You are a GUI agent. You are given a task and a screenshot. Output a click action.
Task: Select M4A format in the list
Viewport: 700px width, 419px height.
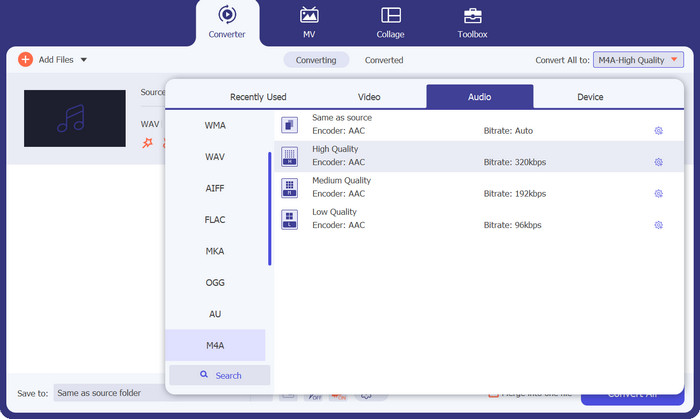coord(215,345)
